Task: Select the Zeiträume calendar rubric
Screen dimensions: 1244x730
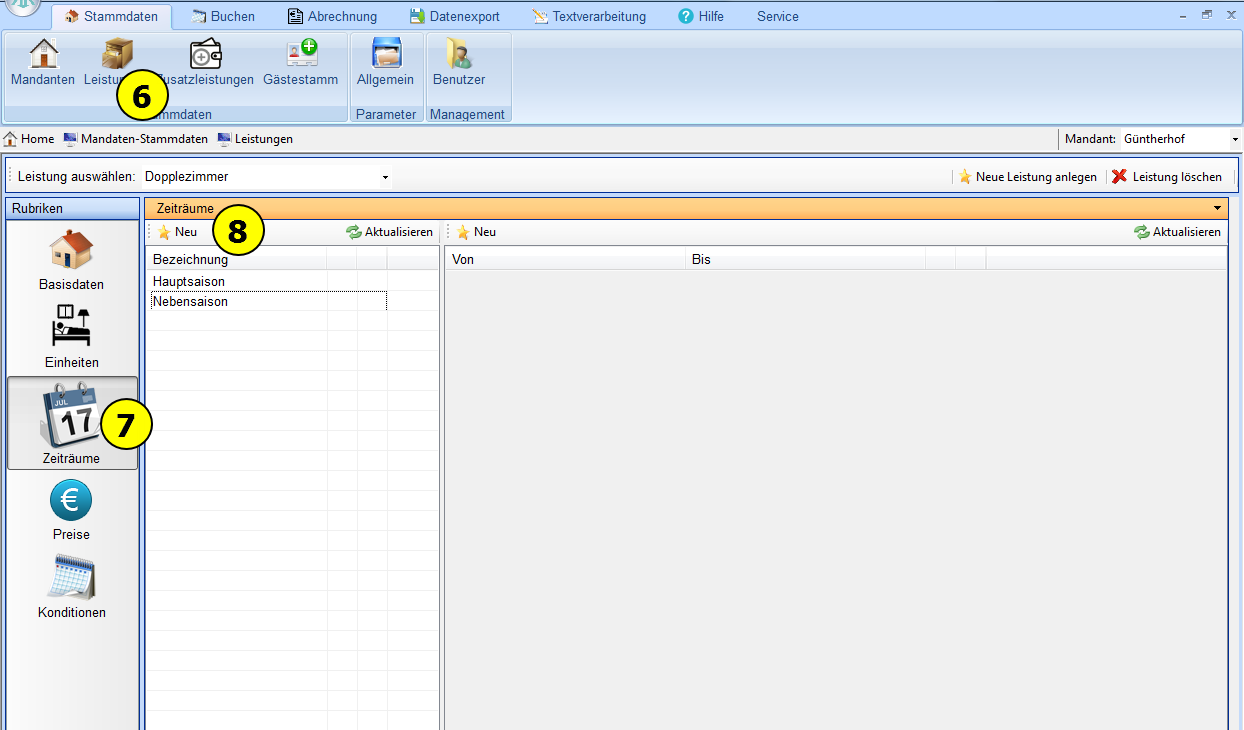Action: pos(71,424)
